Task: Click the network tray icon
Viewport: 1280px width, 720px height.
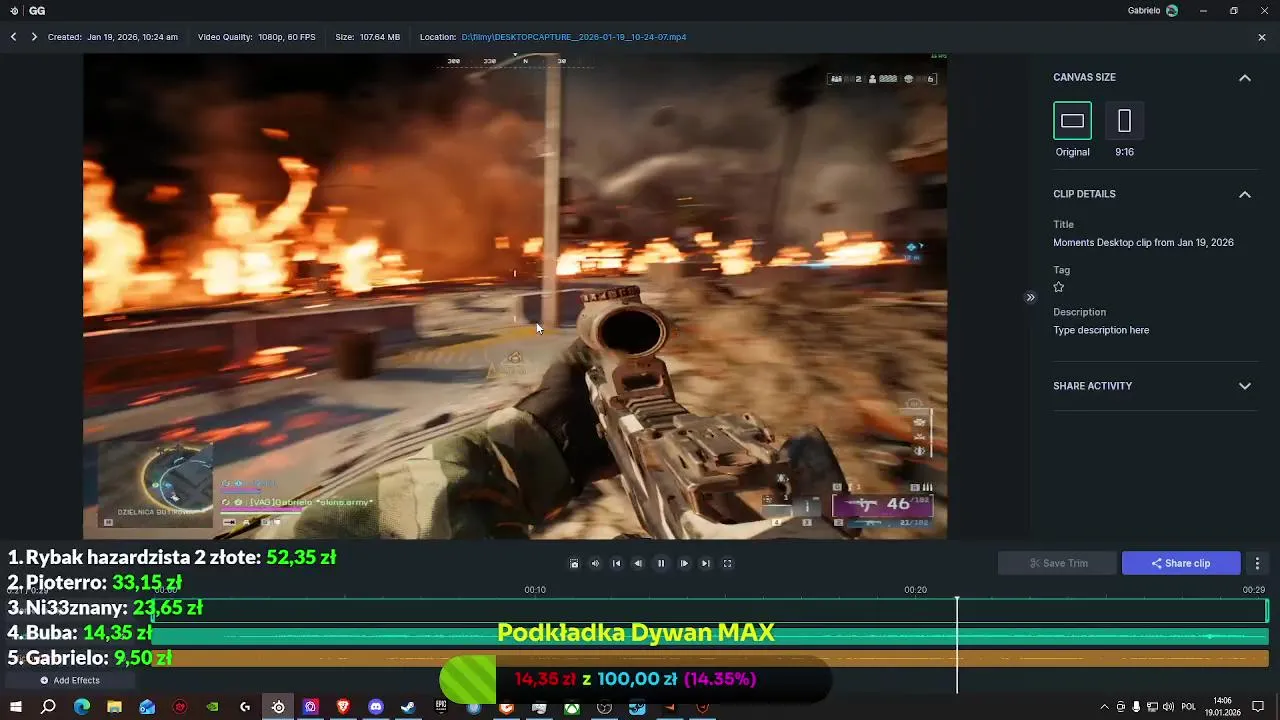Action: (1152, 707)
